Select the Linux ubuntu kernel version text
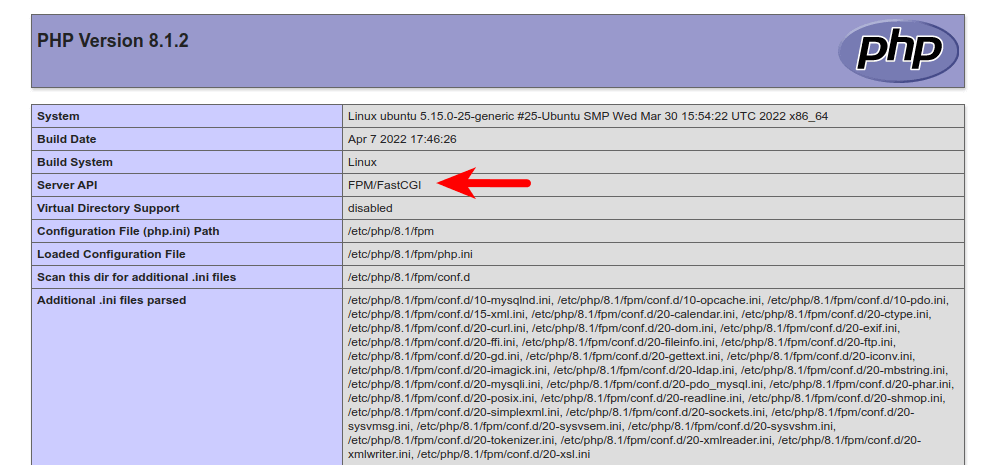 pos(587,116)
